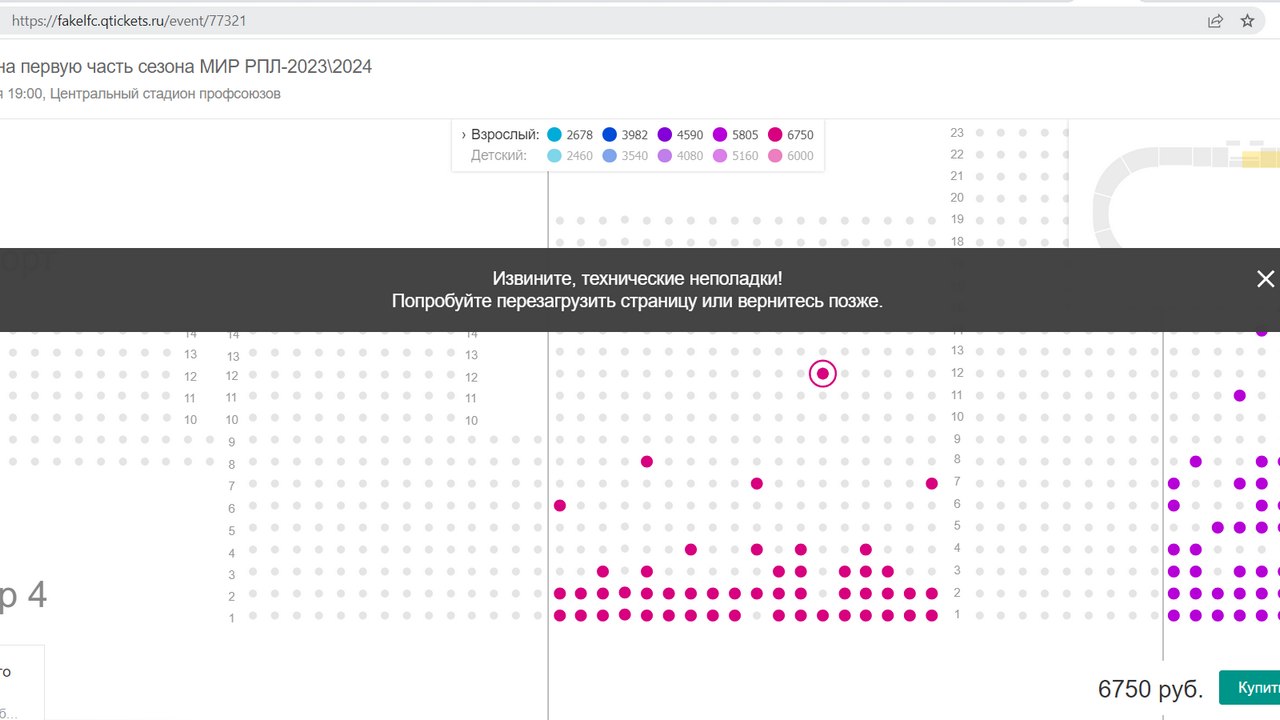
Task: Focus the address bar with fakelfc.qtickets.ru URL
Action: point(600,20)
